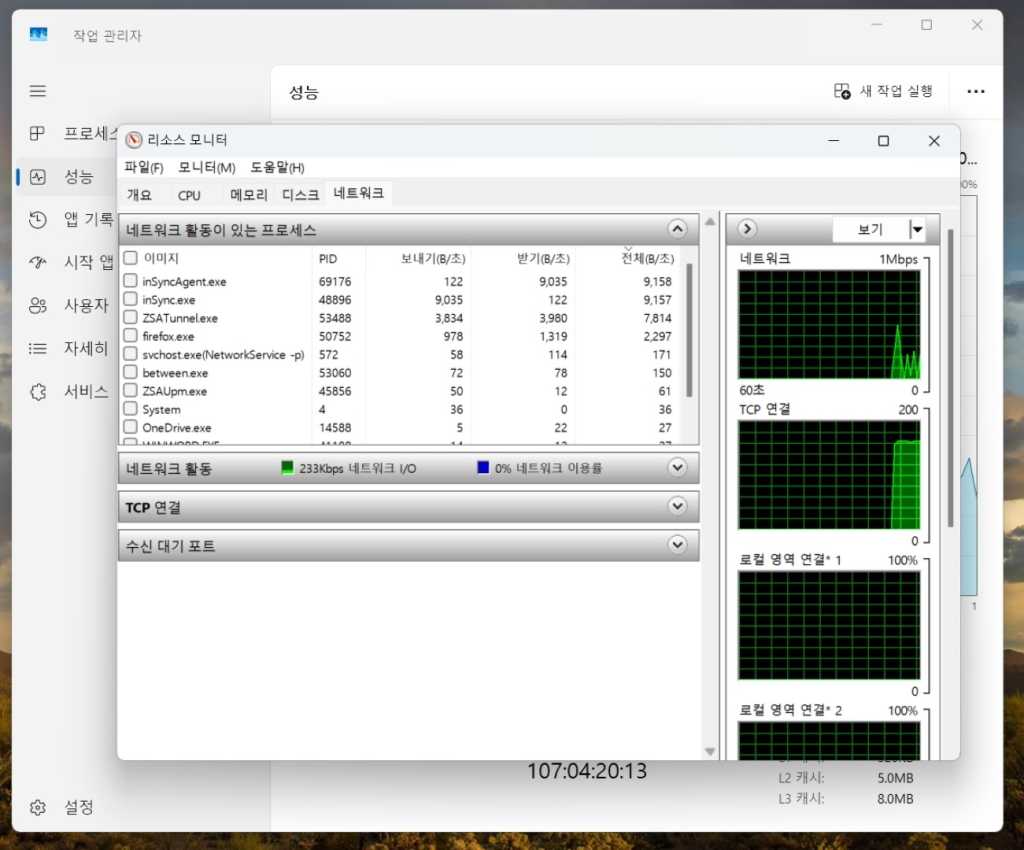Open the Services puzzle icon in sidebar

(38, 391)
